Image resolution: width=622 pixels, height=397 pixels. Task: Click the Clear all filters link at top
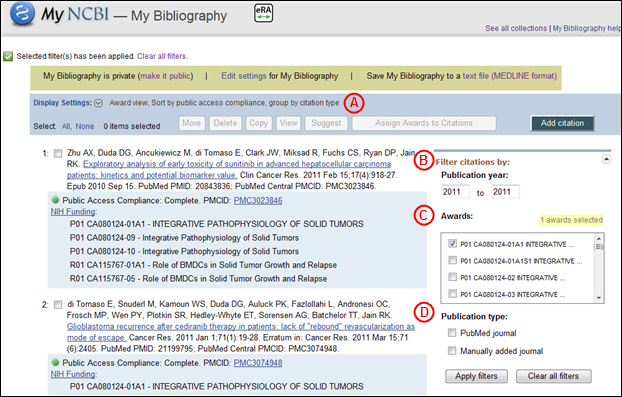162,56
